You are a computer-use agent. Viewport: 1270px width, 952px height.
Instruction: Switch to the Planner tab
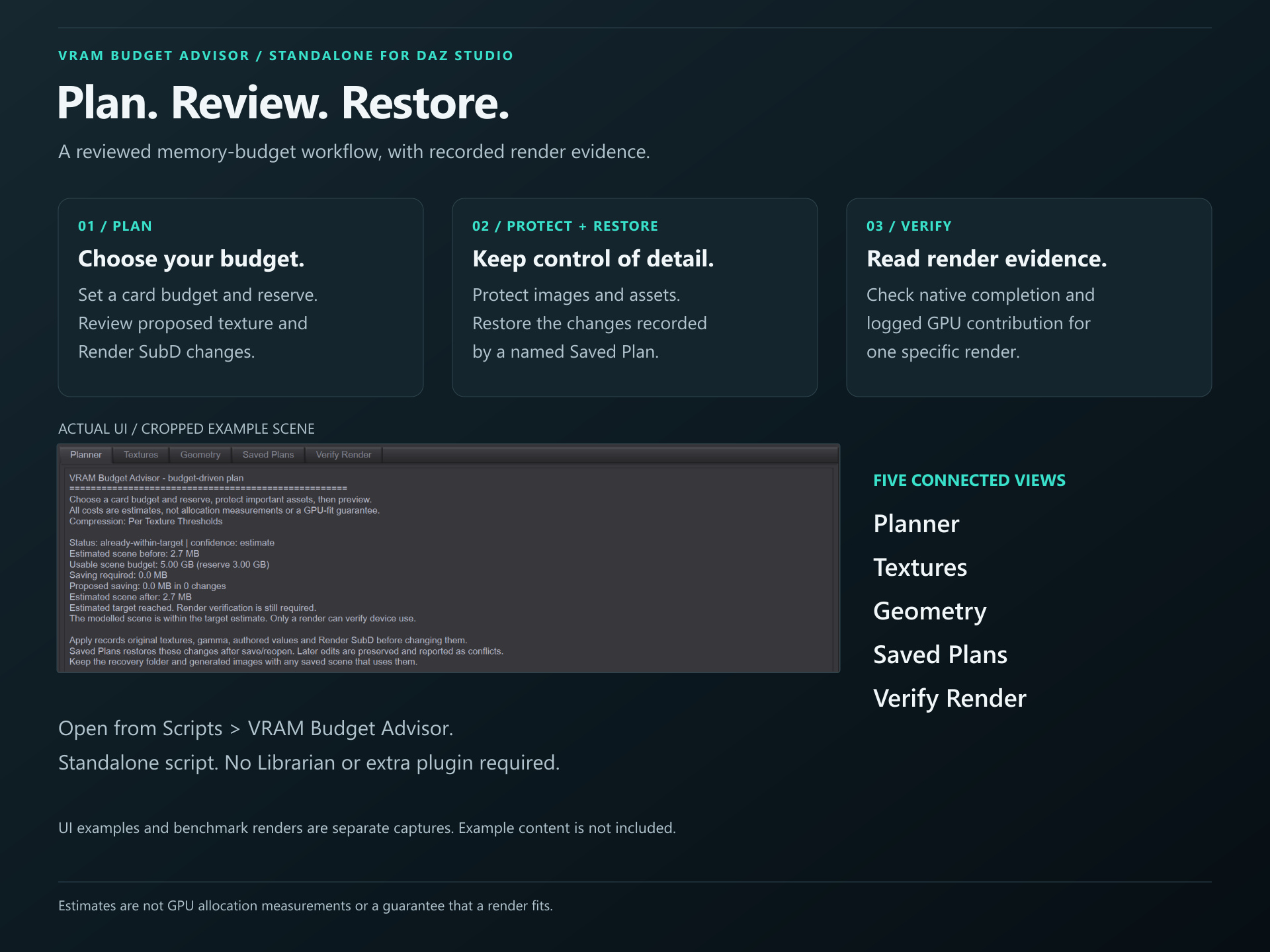pos(86,455)
